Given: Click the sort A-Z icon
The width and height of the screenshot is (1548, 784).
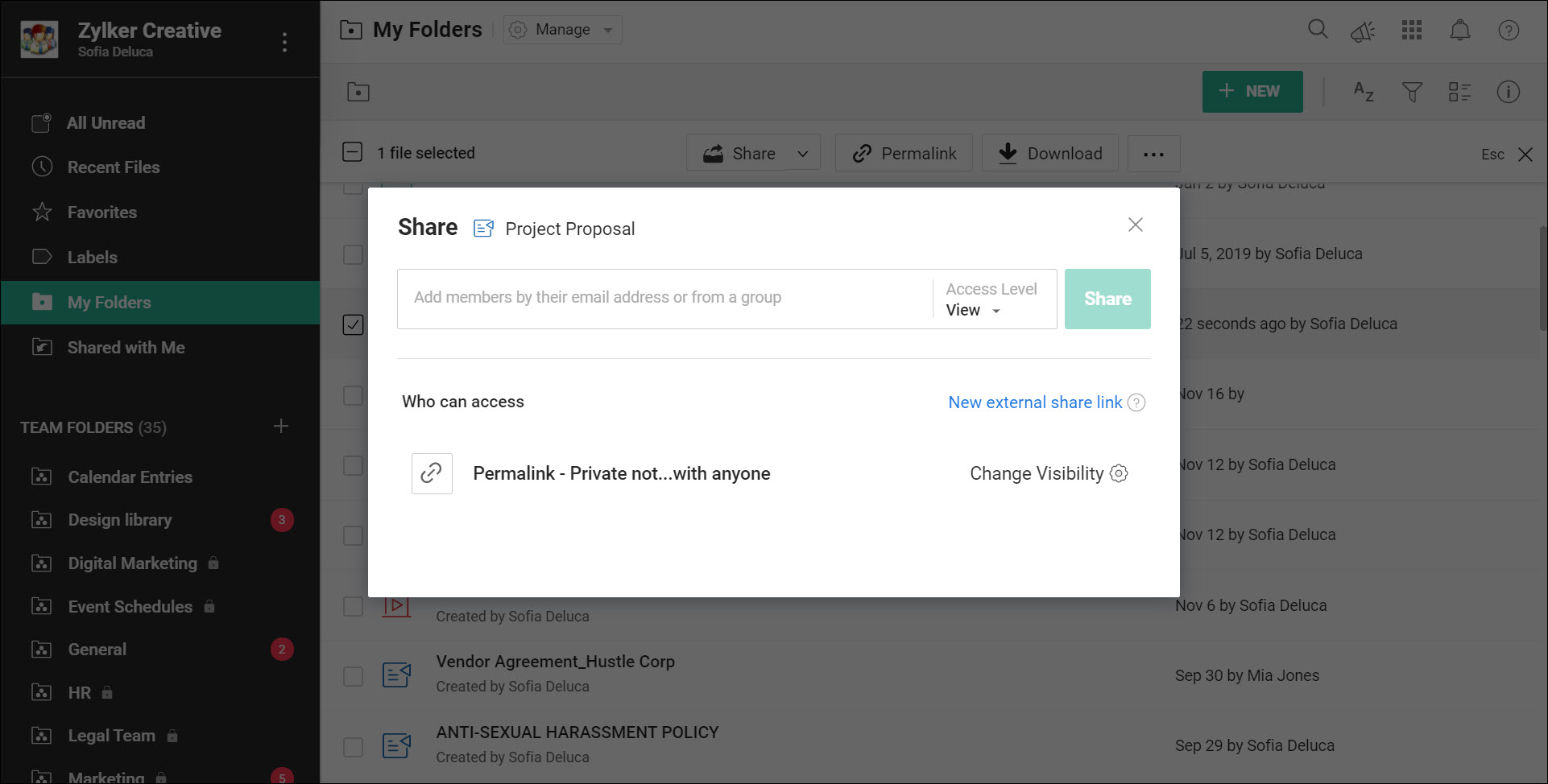Looking at the screenshot, I should click(x=1363, y=92).
